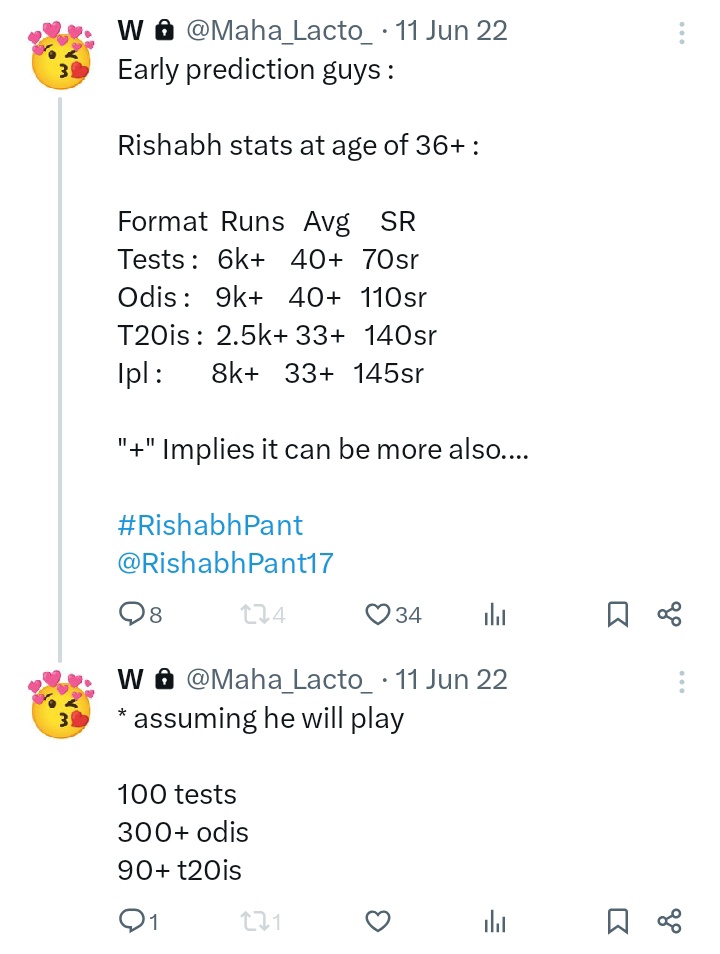Open more options for first tweet
The width and height of the screenshot is (720, 954).
682,33
